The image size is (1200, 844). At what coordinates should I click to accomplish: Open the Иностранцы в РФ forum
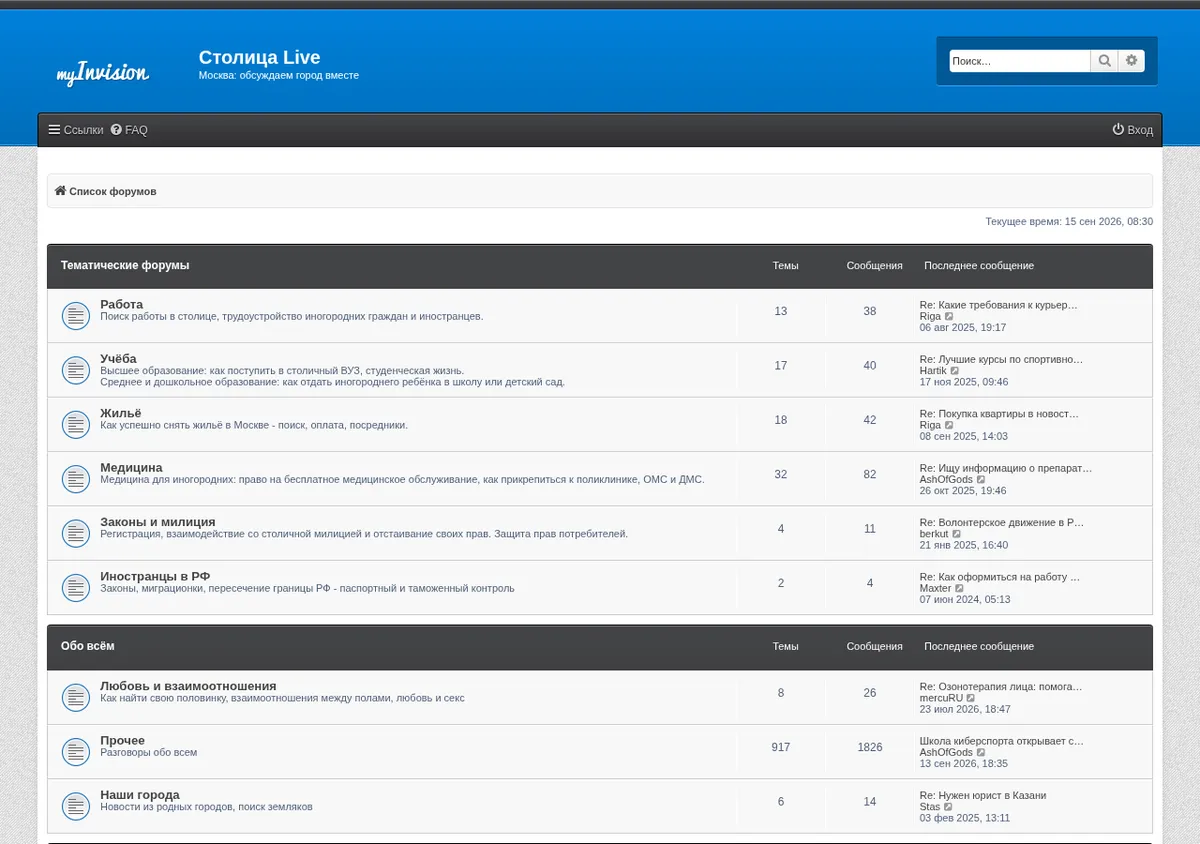tap(155, 576)
